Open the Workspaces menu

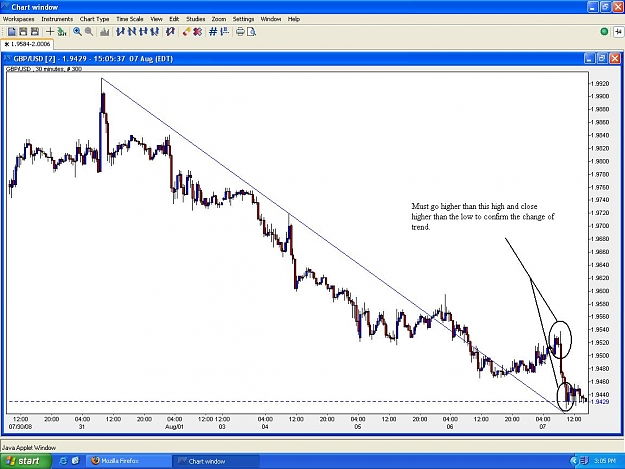pos(18,19)
